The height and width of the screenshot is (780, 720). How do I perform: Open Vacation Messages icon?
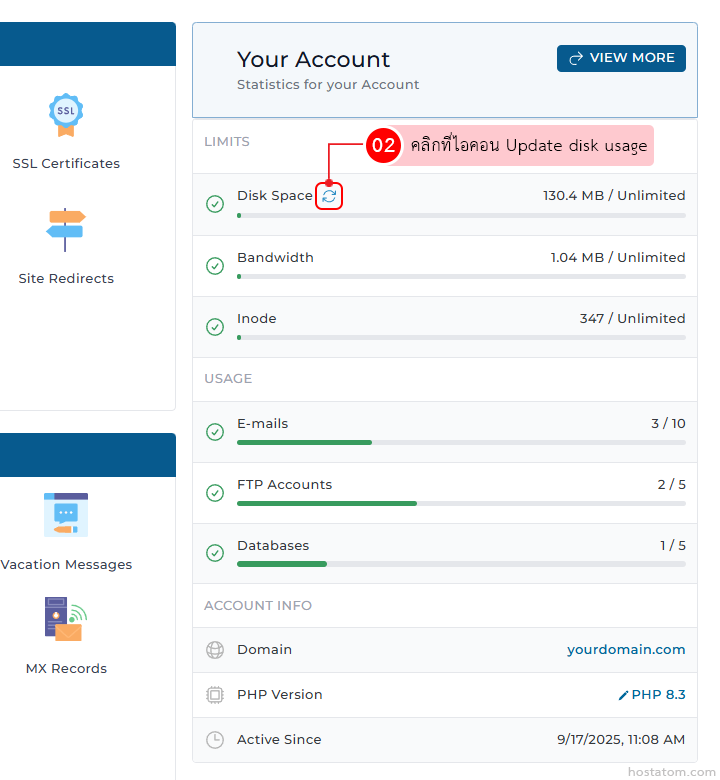[x=66, y=515]
